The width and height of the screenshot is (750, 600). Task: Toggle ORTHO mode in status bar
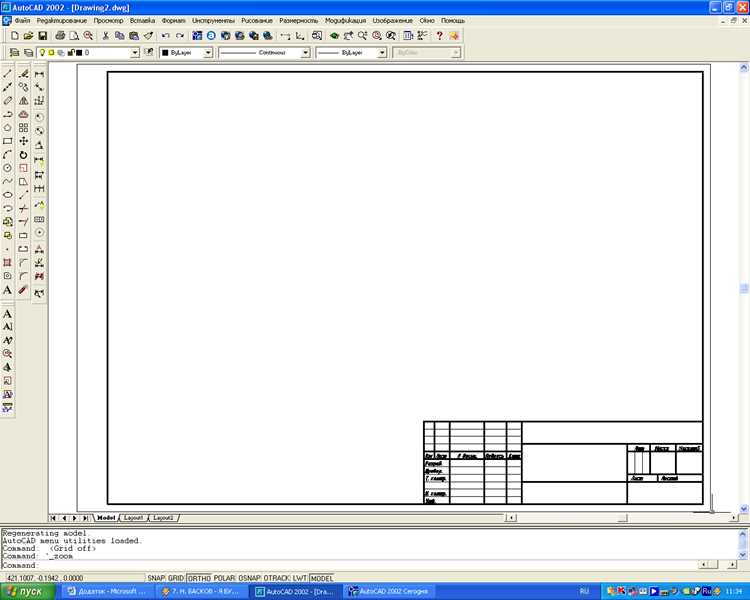[x=199, y=578]
